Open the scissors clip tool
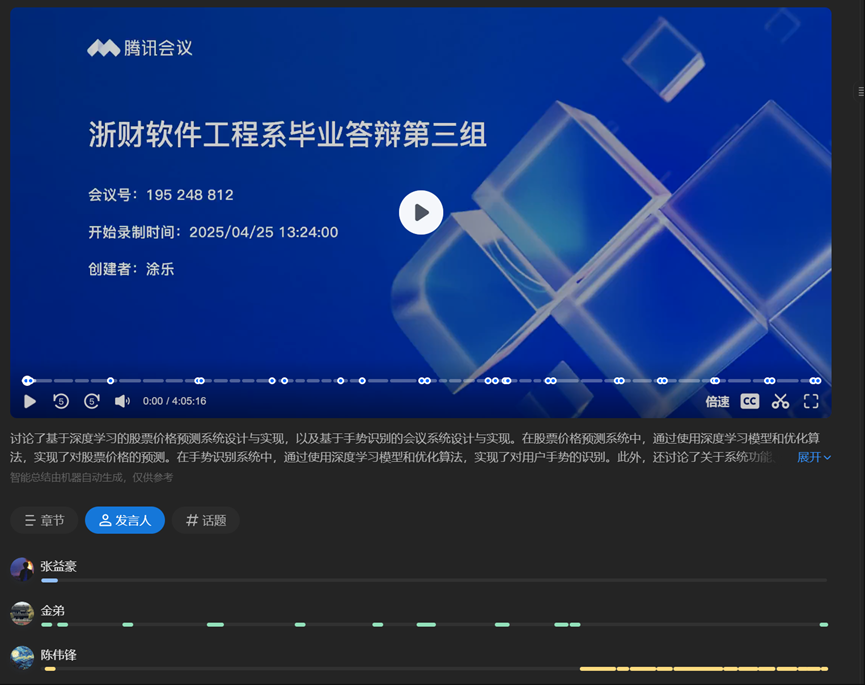Screen dimensions: 865x685 pyautogui.click(x=780, y=401)
